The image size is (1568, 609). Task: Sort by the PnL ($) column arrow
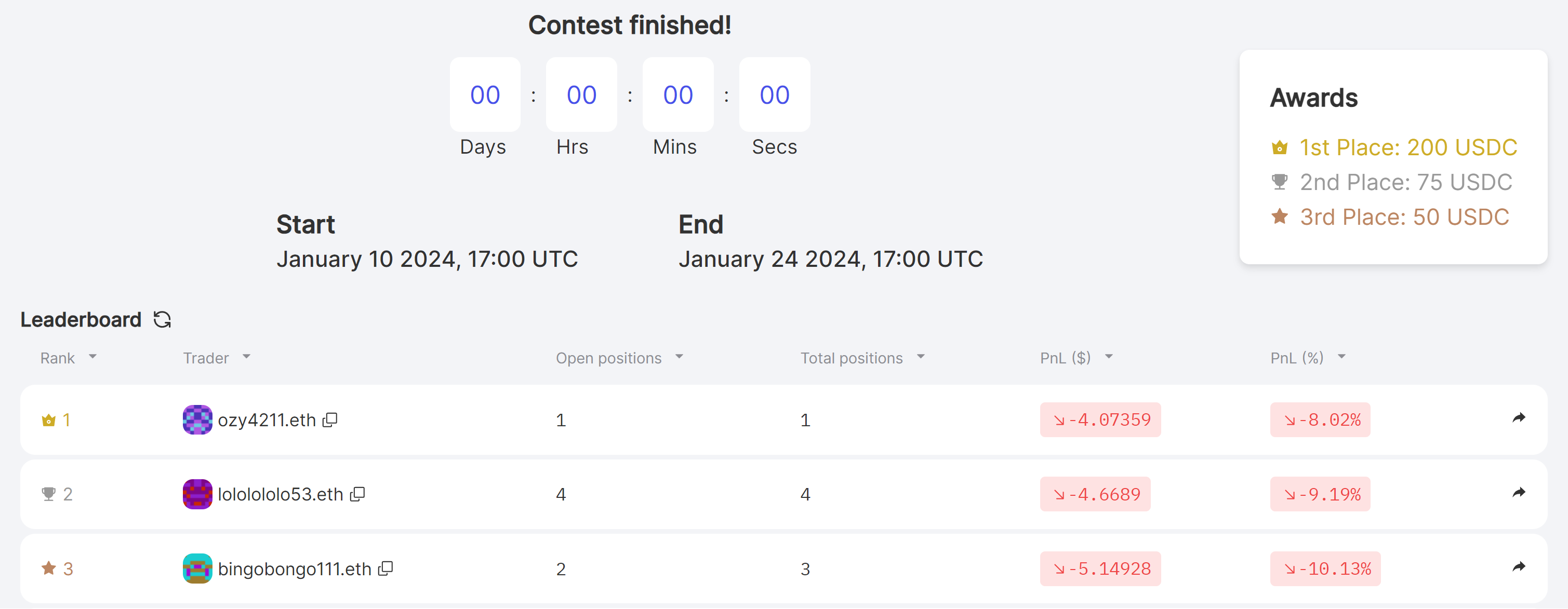1108,357
